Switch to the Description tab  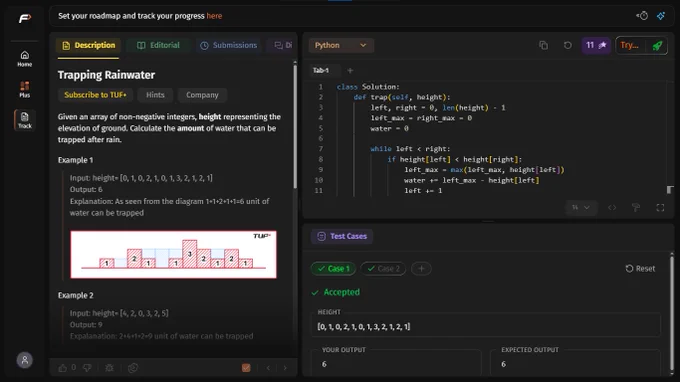tap(88, 45)
